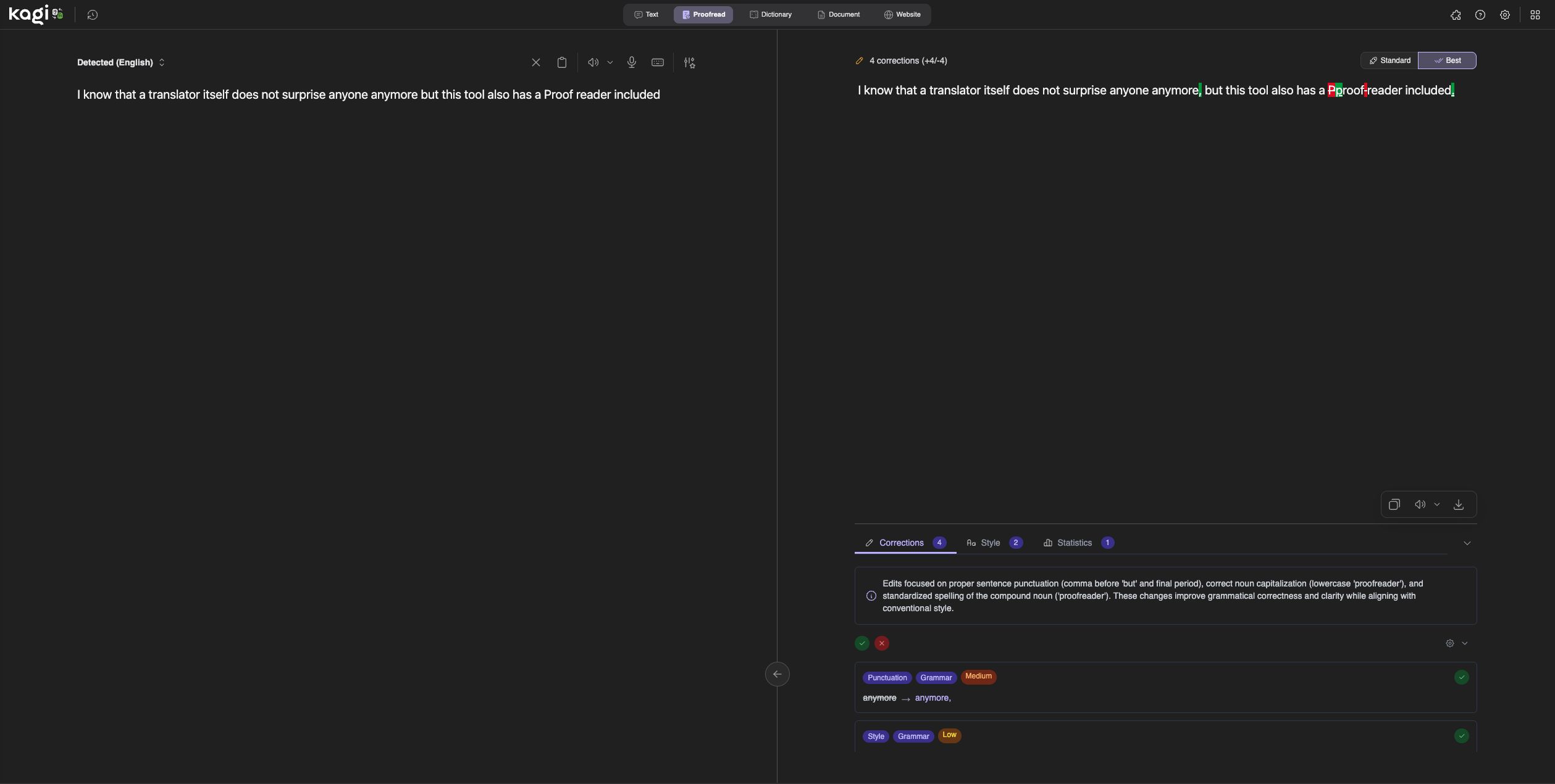This screenshot has height=784, width=1555.
Task: Accept all corrections with the green checkmark
Action: click(x=861, y=643)
